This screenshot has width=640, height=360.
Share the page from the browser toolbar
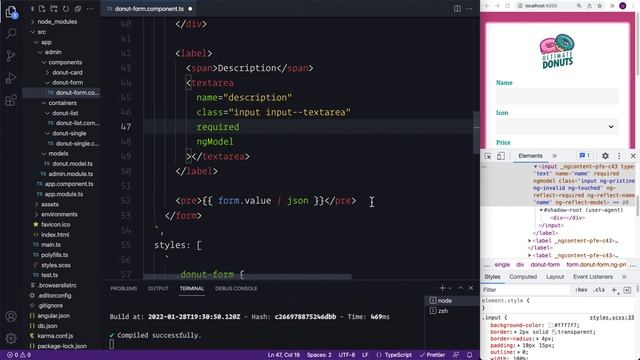pos(589,6)
